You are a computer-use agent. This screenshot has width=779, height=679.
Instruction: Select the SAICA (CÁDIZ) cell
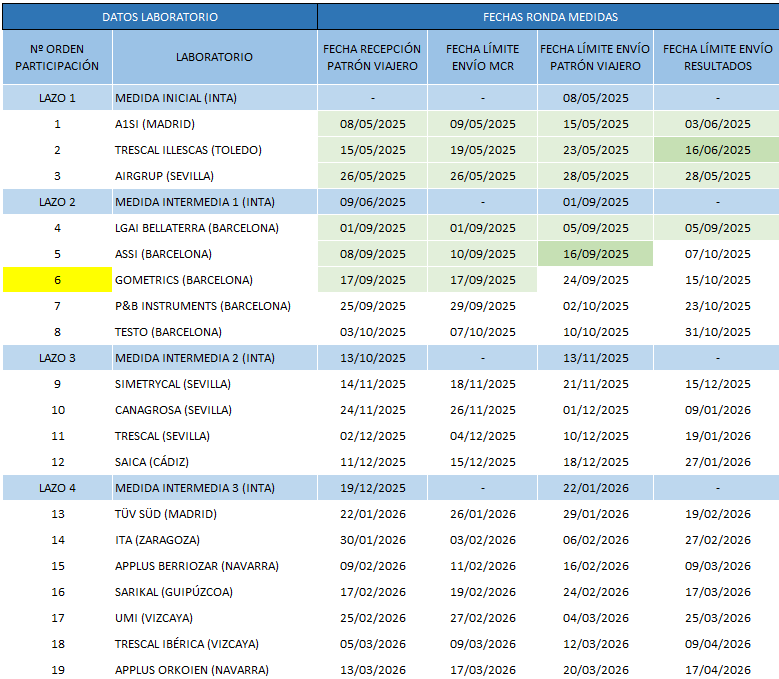point(215,462)
